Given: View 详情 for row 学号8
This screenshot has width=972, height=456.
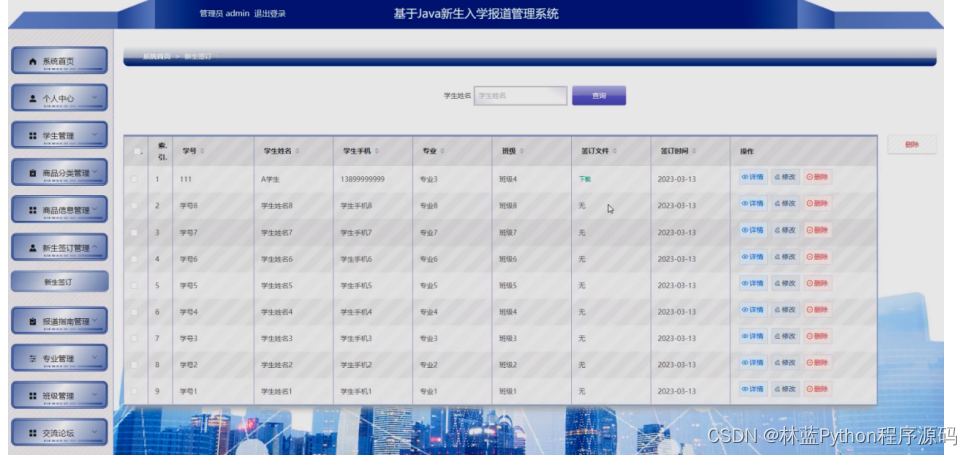Looking at the screenshot, I should point(753,203).
